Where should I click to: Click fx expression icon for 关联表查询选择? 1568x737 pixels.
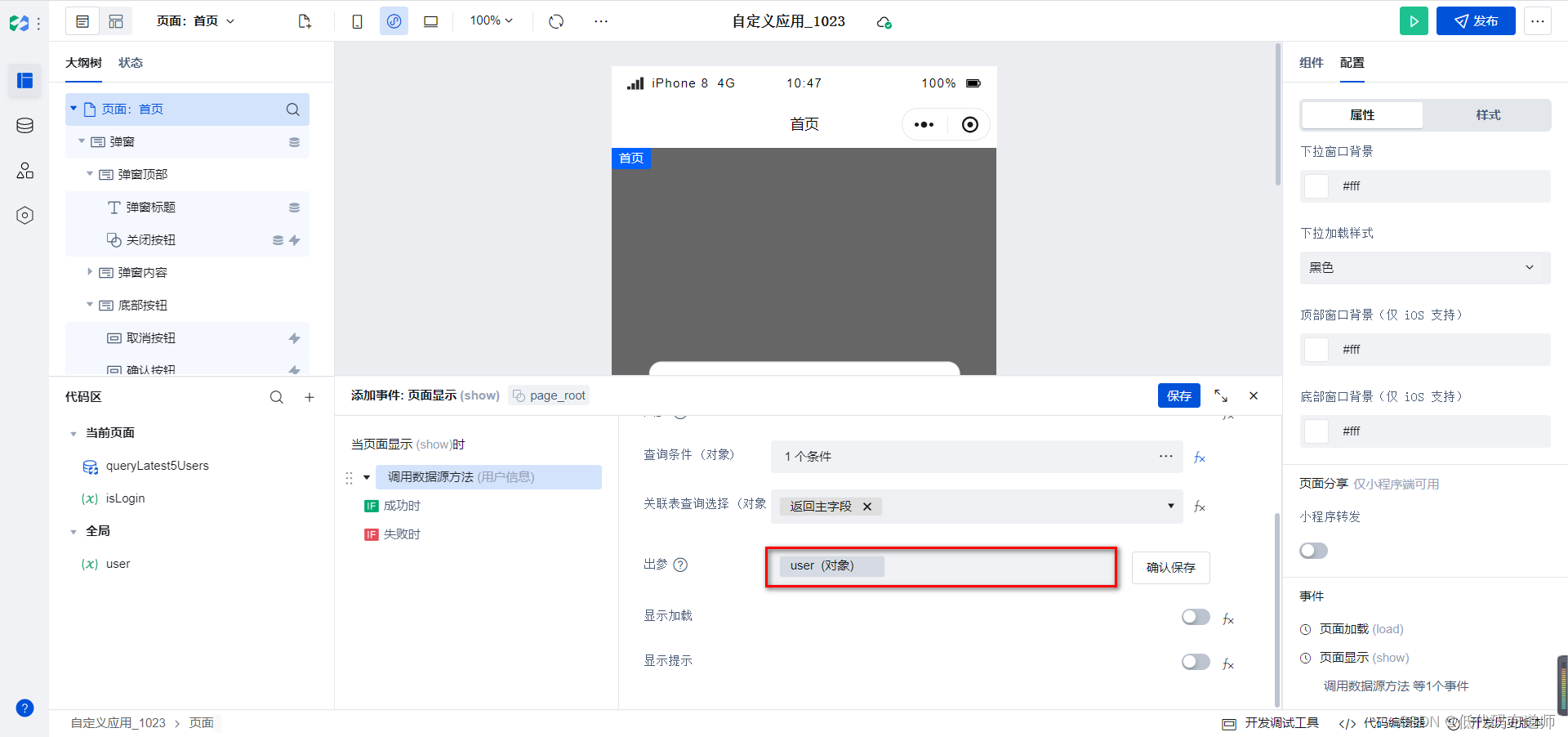[1199, 507]
